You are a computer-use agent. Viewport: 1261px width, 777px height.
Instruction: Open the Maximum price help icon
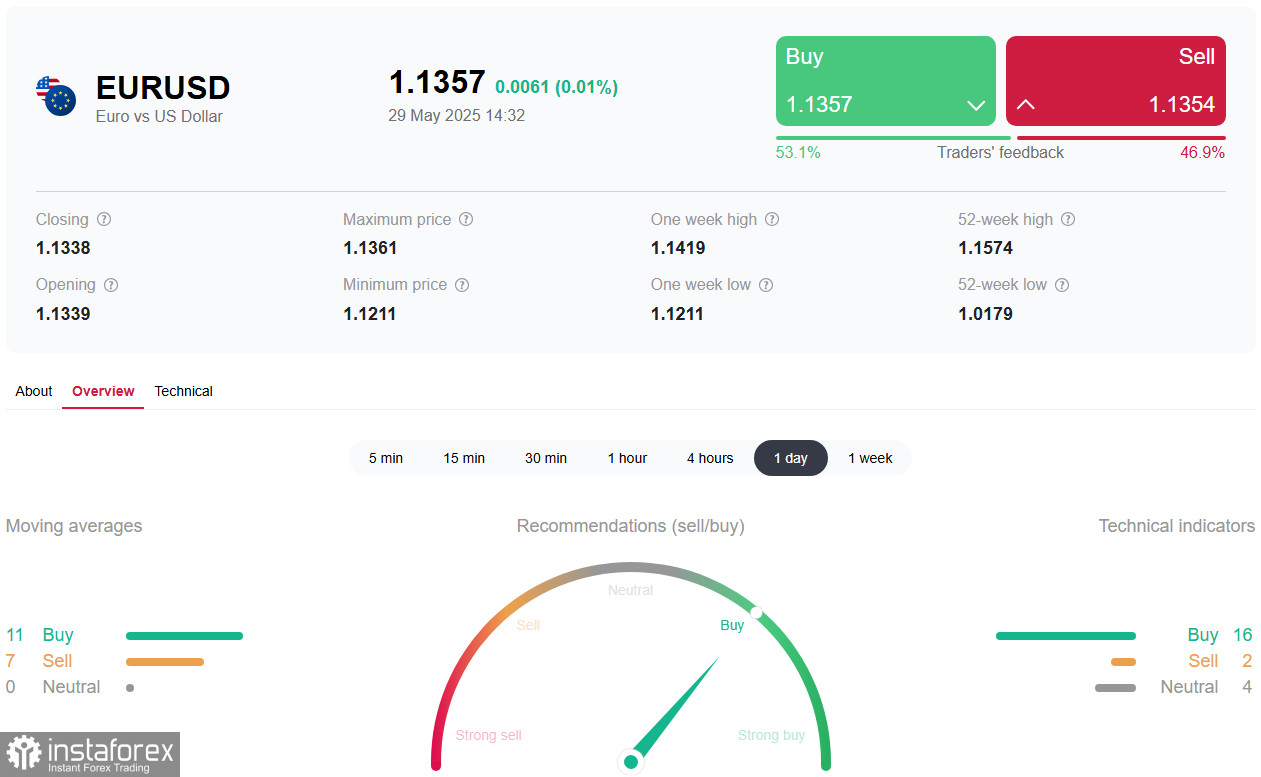pyautogui.click(x=466, y=219)
